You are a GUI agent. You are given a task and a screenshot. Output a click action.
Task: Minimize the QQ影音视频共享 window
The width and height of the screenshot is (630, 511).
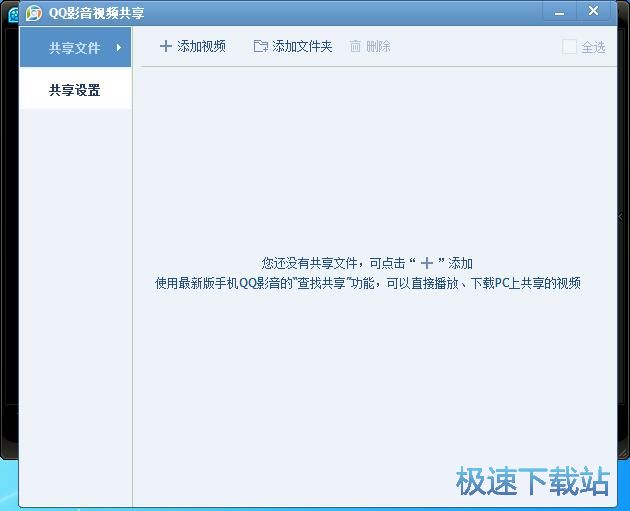[559, 13]
